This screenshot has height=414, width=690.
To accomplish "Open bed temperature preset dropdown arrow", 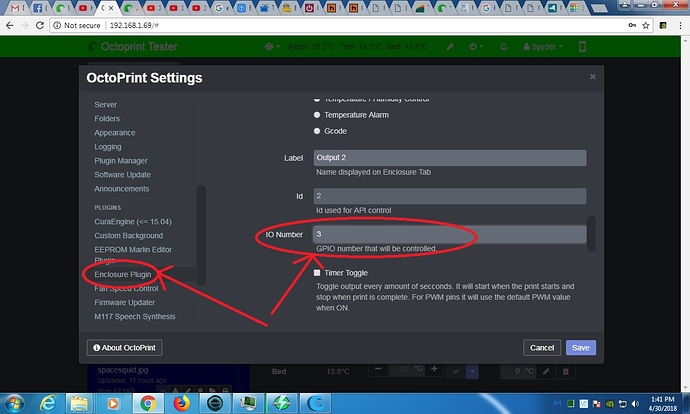I will click(x=472, y=371).
